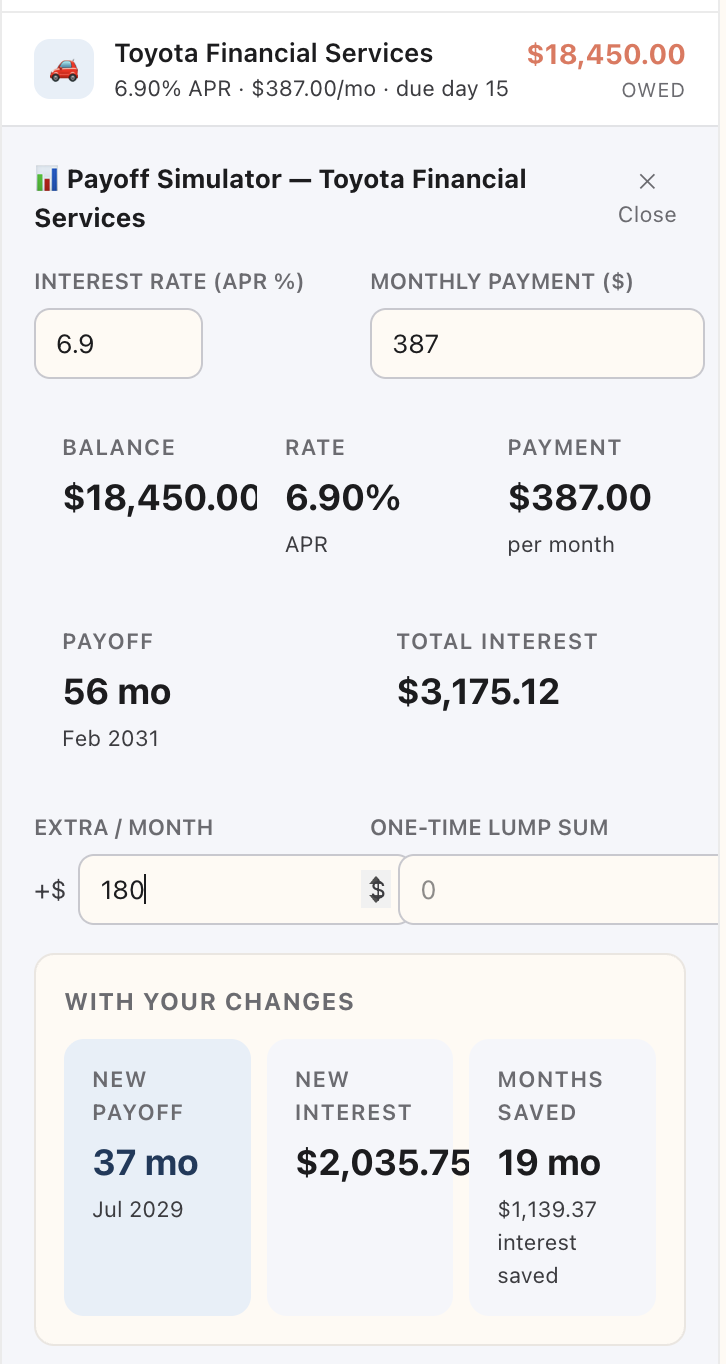Click the "Close" text label
726x1364 pixels.
click(x=647, y=215)
